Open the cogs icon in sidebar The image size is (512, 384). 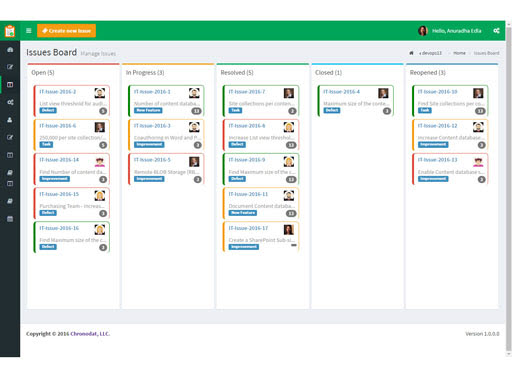tap(10, 102)
